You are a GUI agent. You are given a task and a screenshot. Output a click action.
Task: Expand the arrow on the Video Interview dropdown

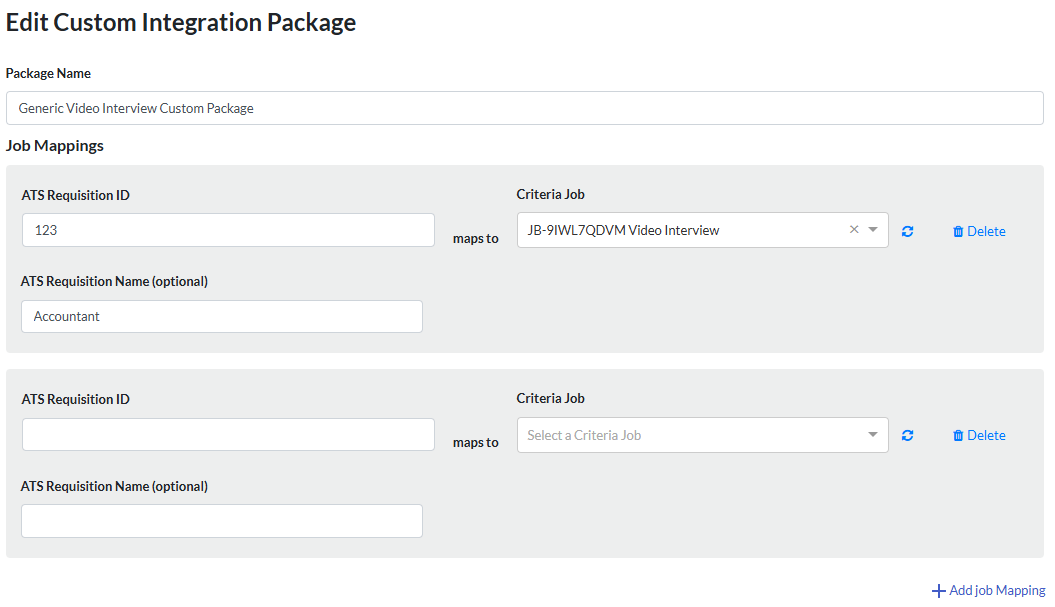point(873,230)
